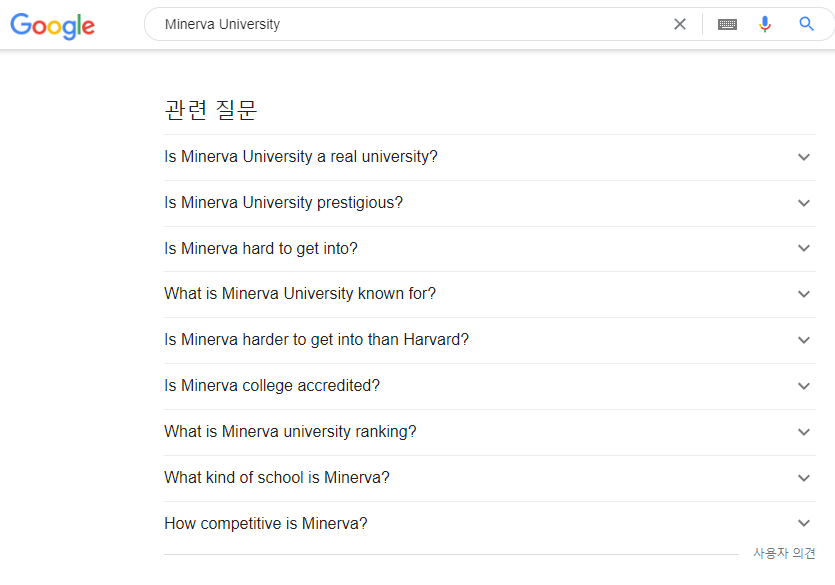
Task: Click the 사용자 의견 feedback link
Action: (784, 553)
